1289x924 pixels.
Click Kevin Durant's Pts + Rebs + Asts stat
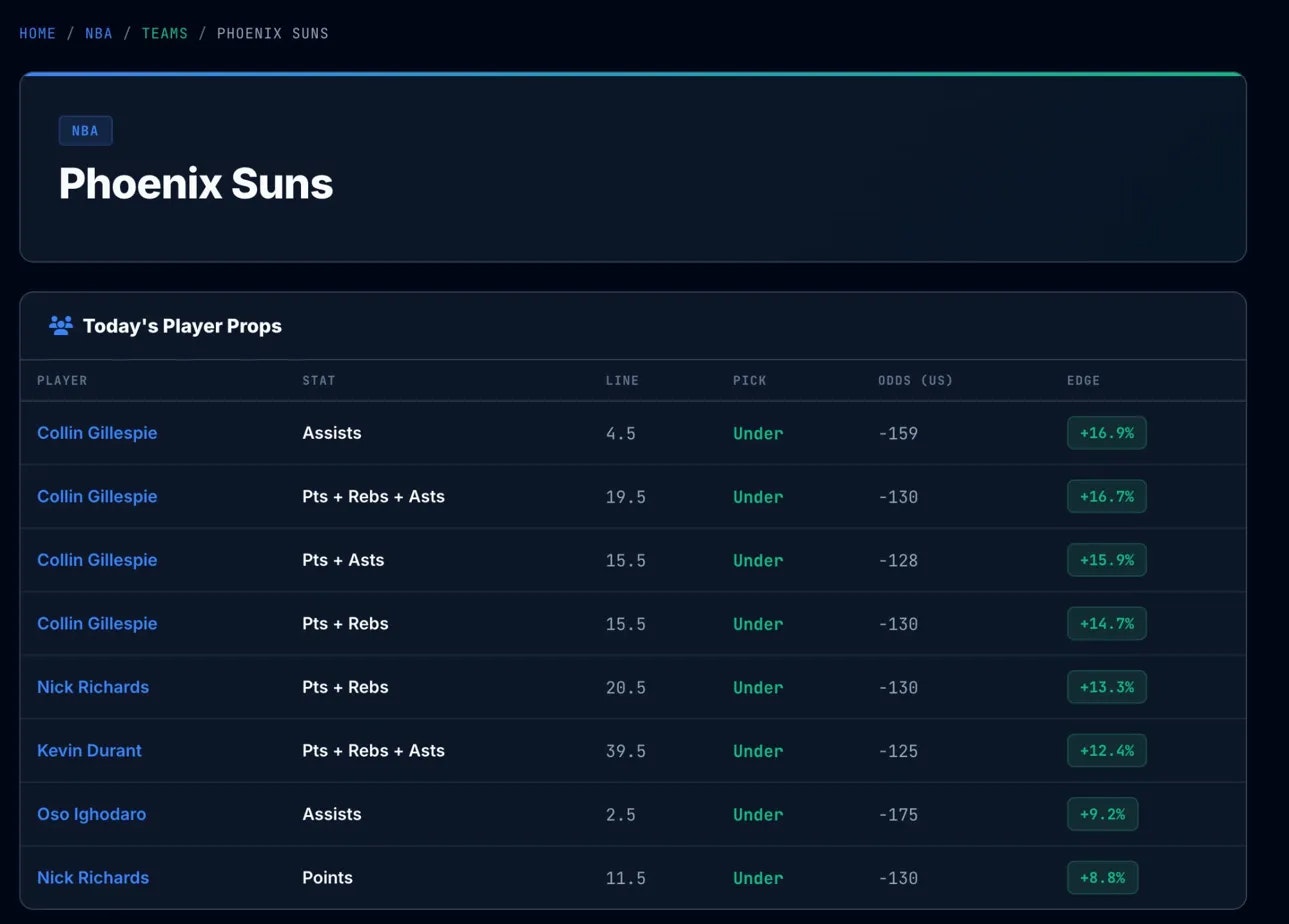(x=374, y=750)
